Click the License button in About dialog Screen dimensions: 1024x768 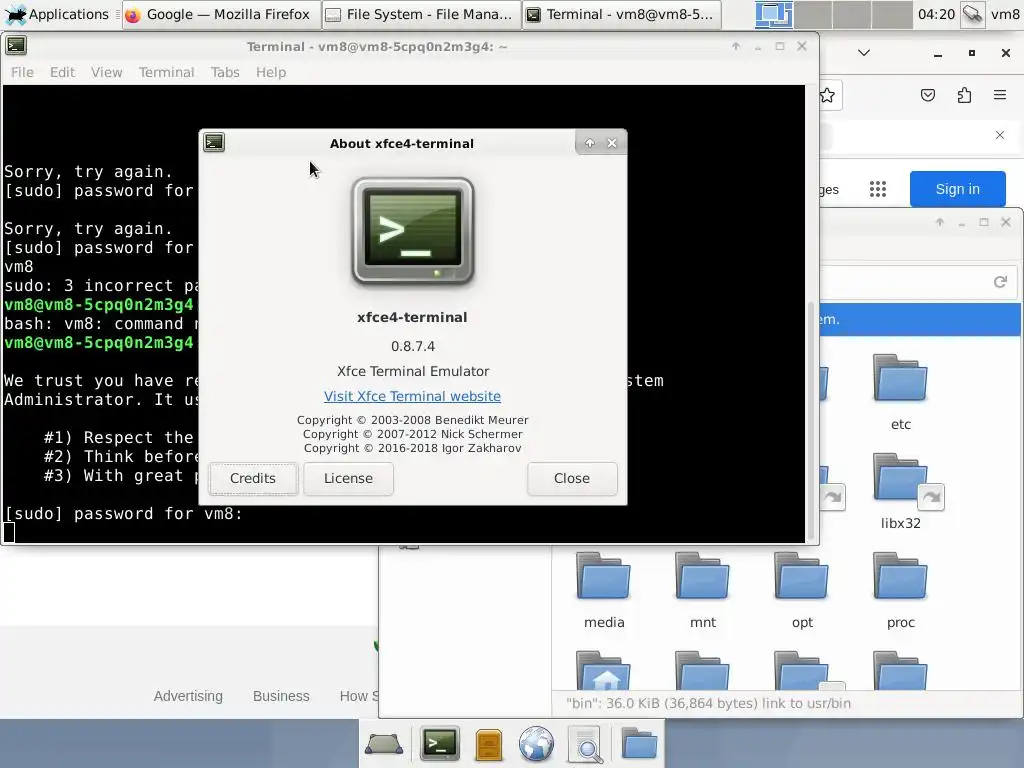pyautogui.click(x=348, y=478)
